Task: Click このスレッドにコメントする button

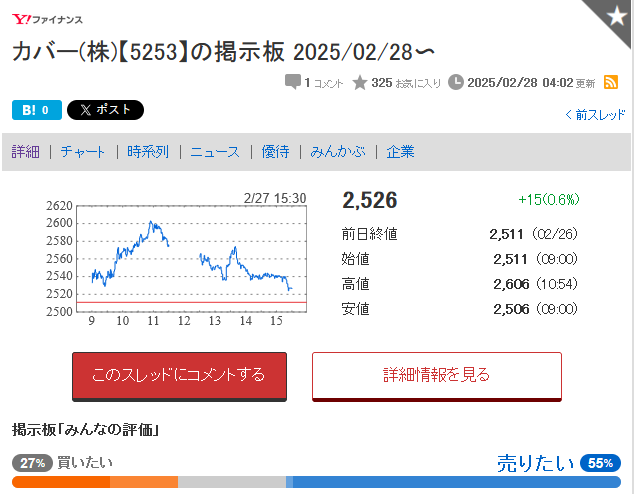Action: pyautogui.click(x=180, y=376)
